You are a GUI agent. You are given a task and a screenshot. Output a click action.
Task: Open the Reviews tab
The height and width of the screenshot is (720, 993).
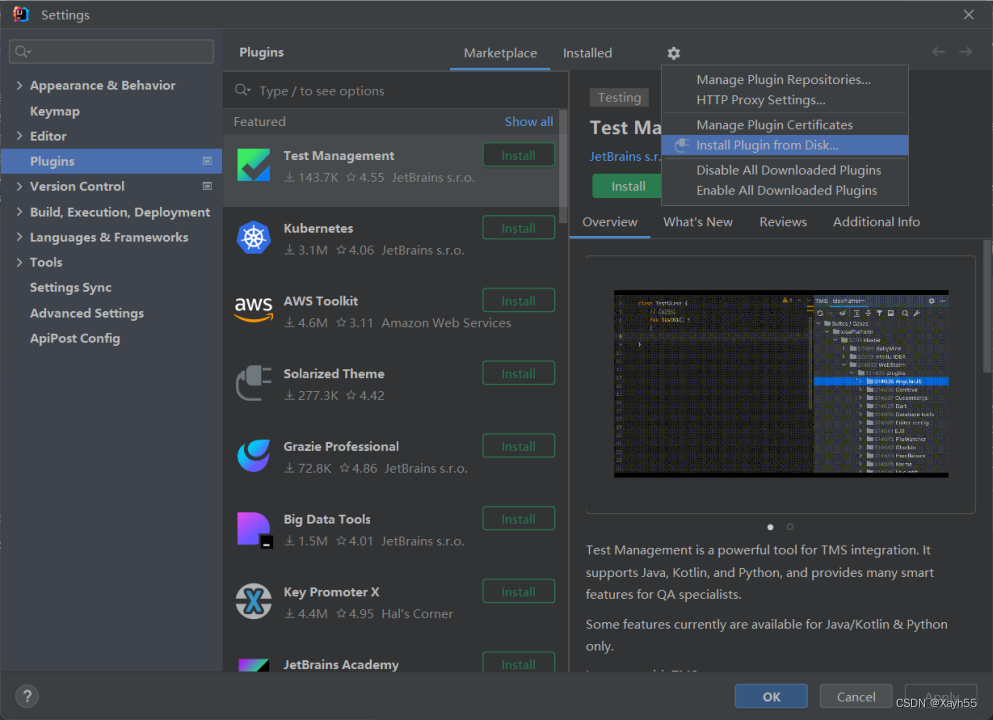pos(783,222)
